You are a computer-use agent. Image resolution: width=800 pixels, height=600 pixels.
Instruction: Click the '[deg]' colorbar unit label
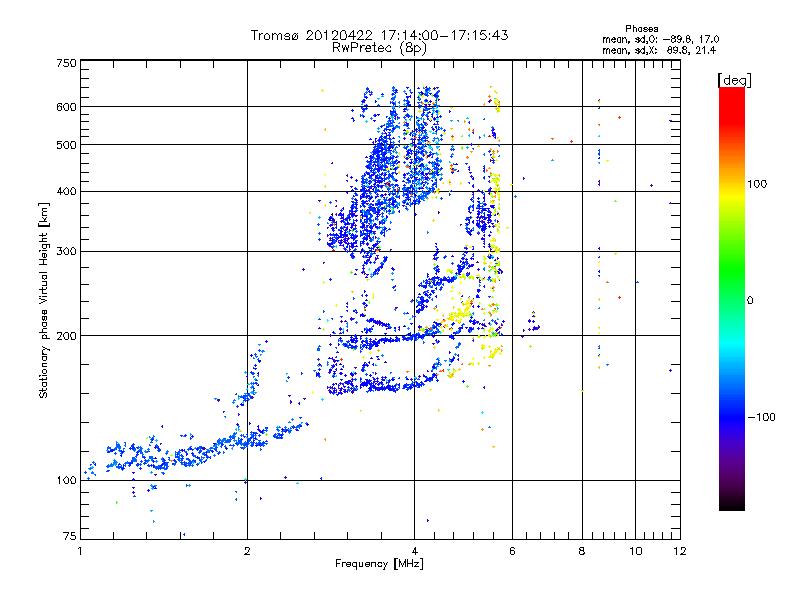coord(734,80)
